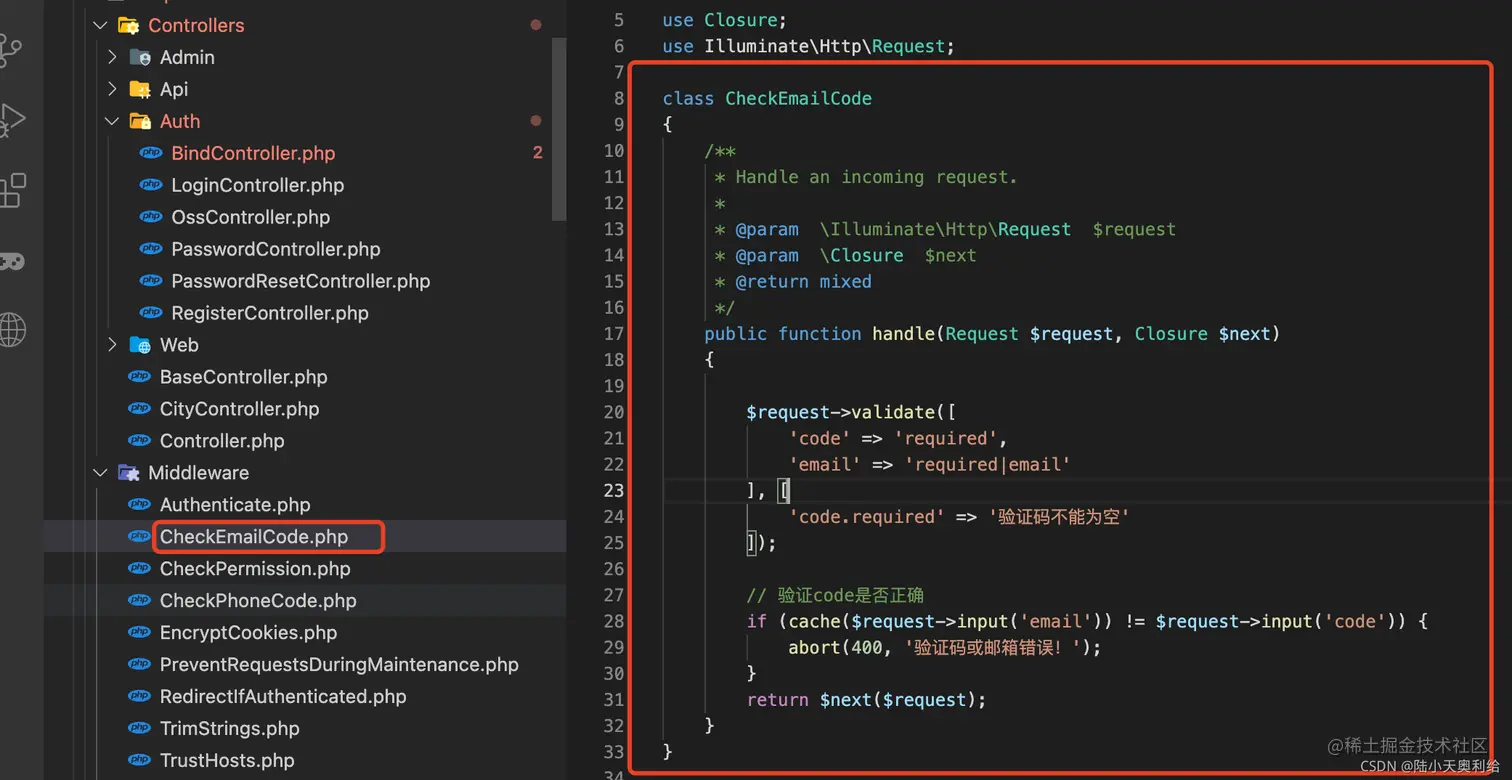Open CheckPhoneCode.php file
This screenshot has height=780, width=1512.
(x=258, y=601)
